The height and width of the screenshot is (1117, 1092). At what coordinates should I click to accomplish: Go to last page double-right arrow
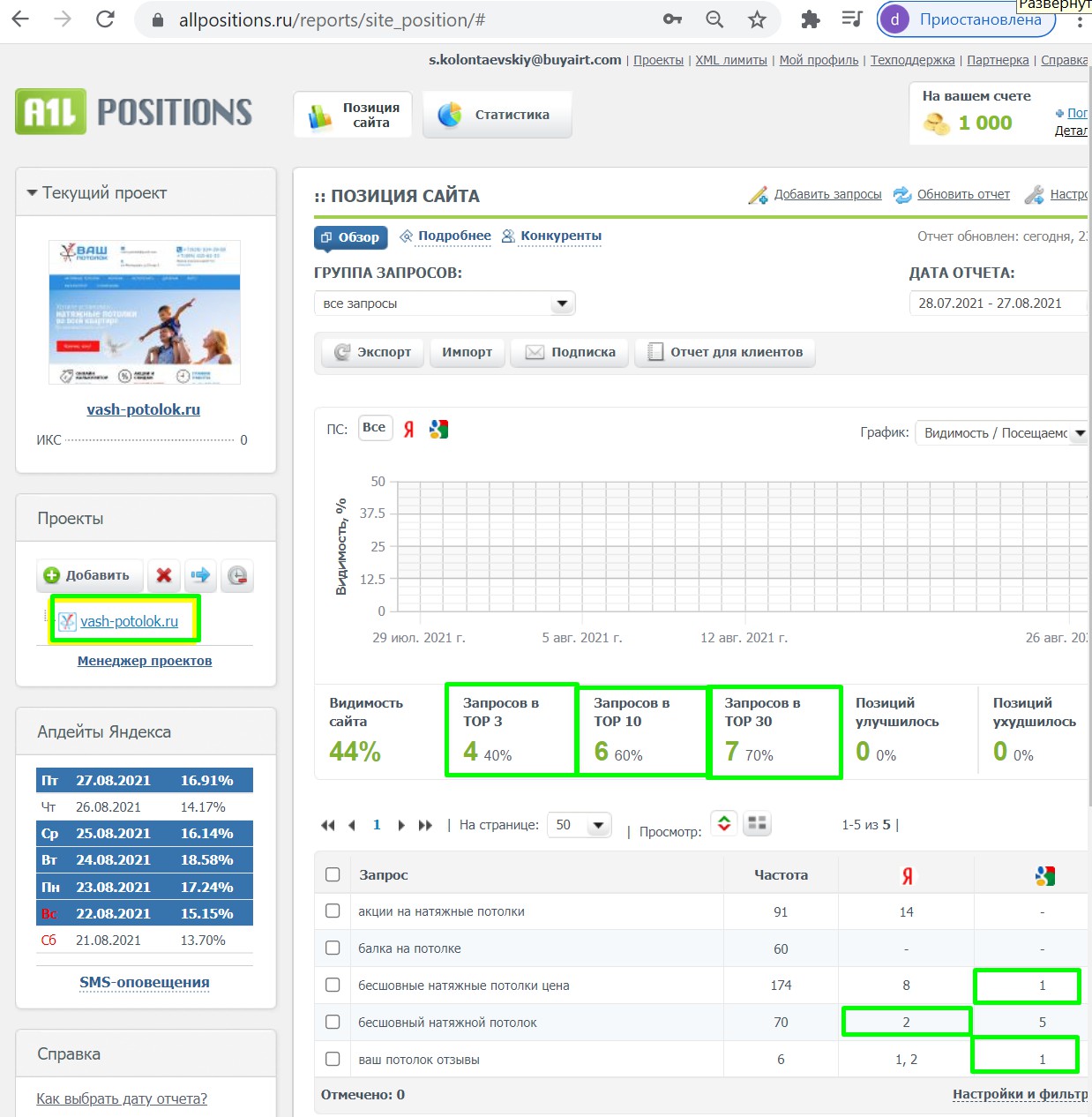(x=425, y=826)
